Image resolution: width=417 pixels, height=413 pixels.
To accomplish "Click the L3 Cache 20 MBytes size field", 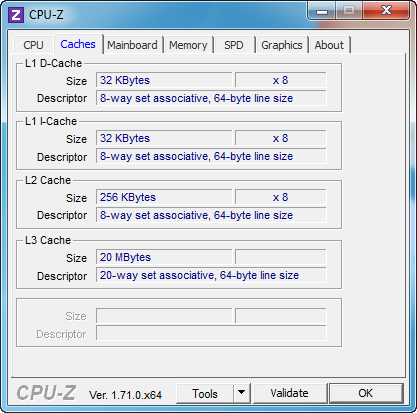I will coord(164,257).
